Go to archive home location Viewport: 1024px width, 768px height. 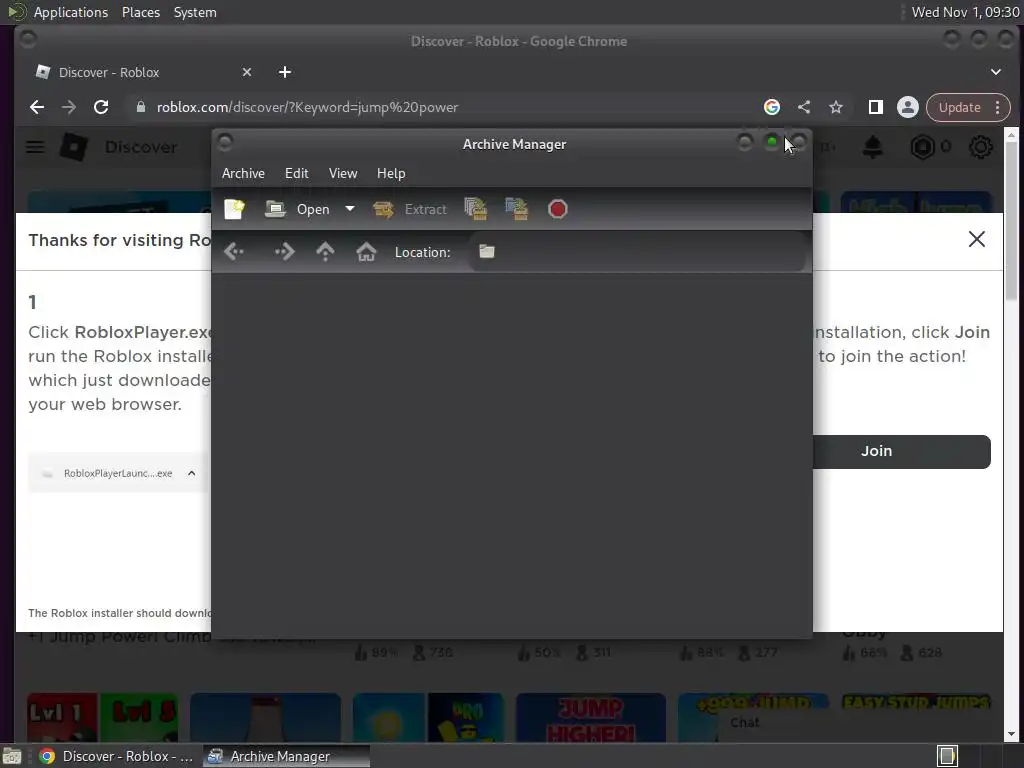point(366,251)
